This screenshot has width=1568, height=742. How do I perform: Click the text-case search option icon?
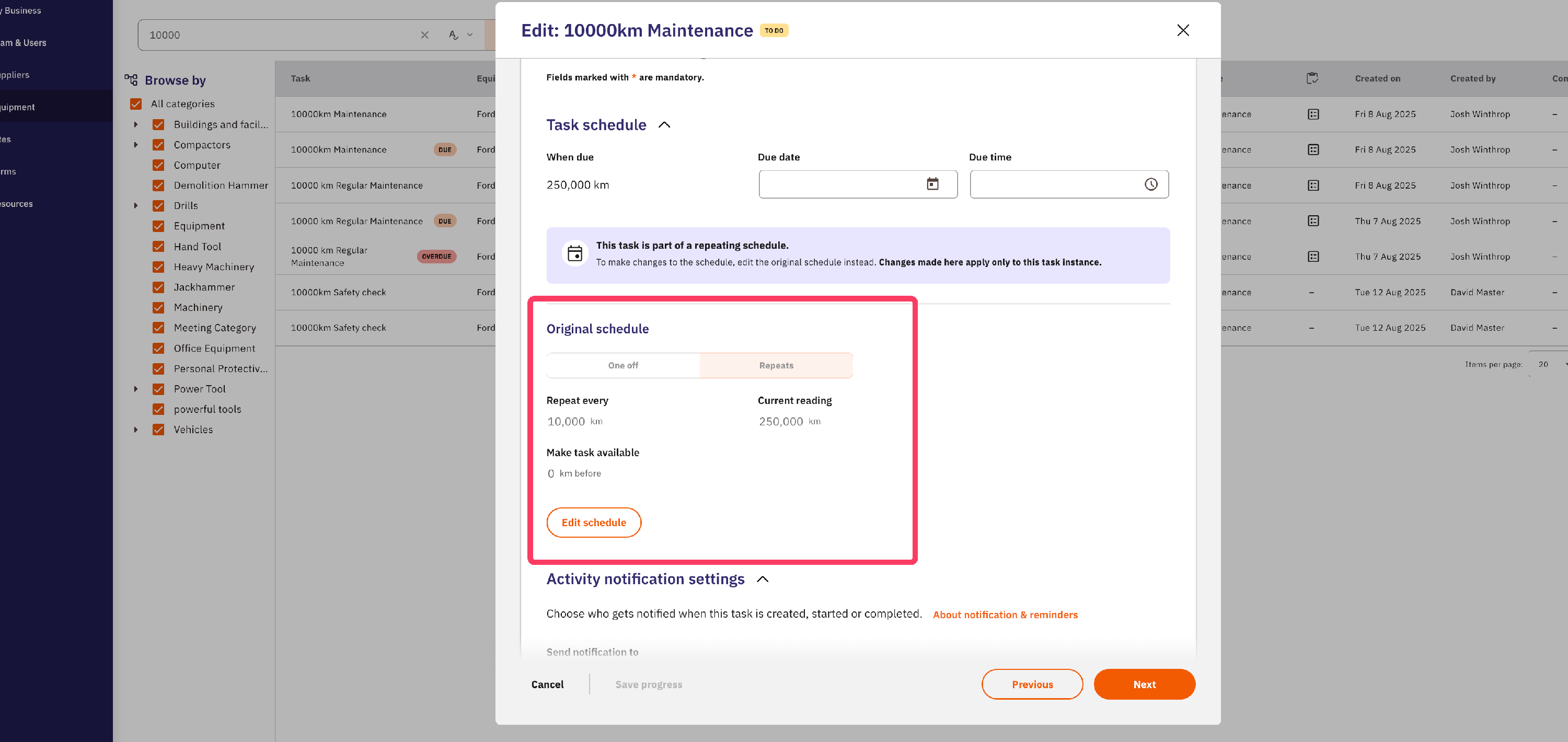coord(453,36)
